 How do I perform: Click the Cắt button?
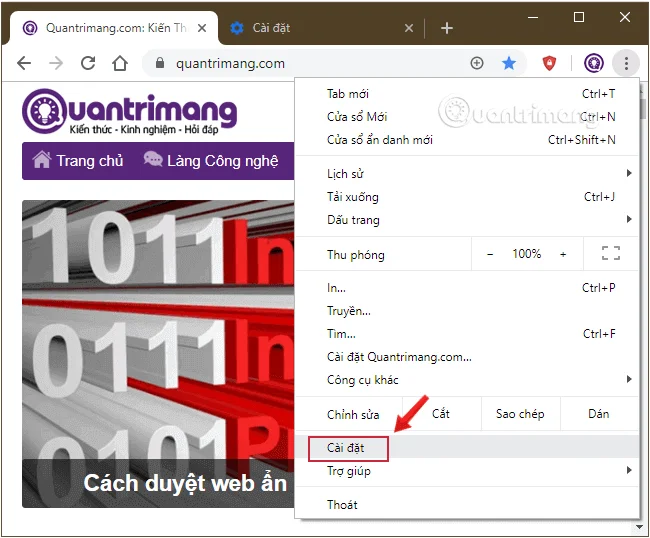[441, 414]
